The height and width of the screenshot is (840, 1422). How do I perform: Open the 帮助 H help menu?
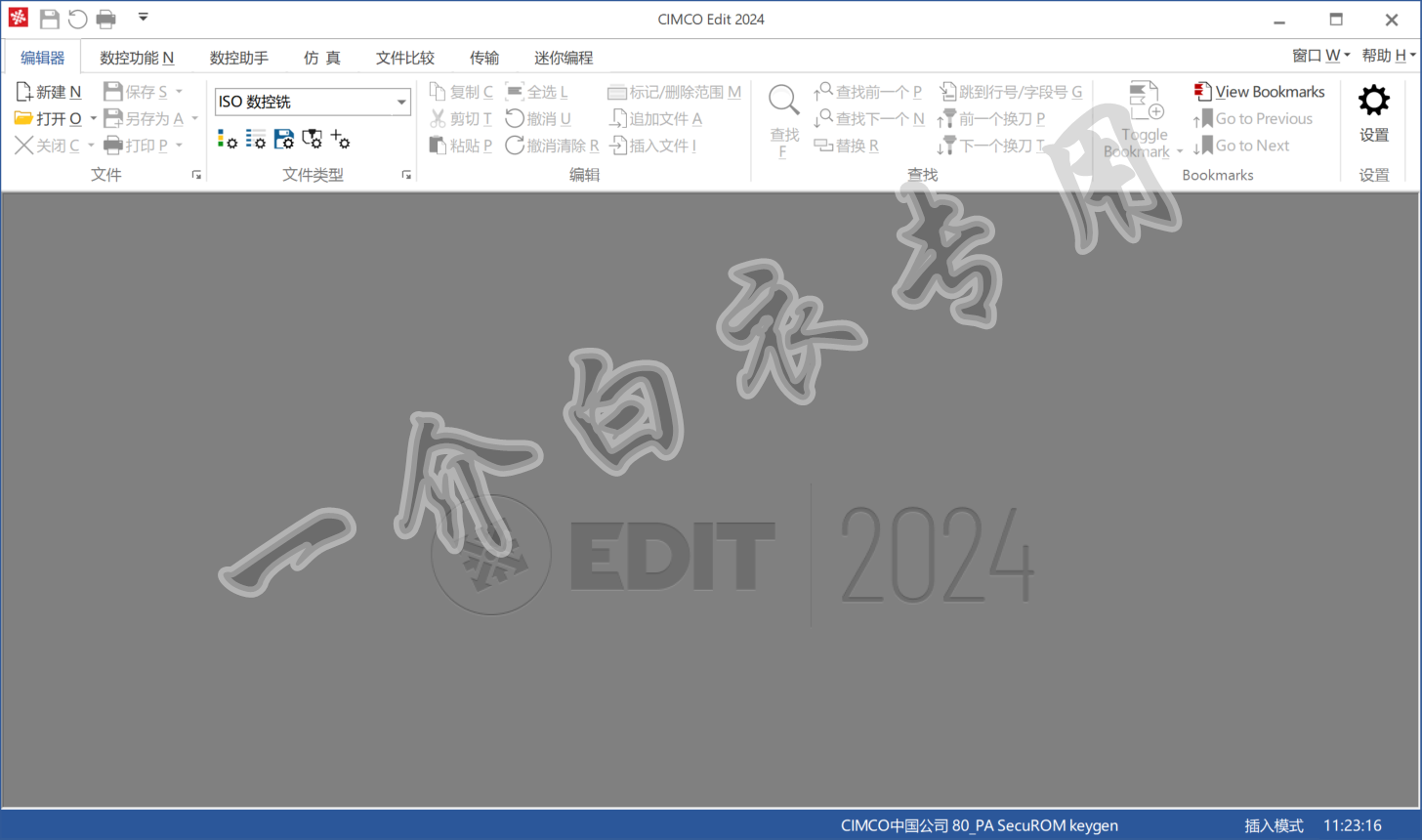coord(1388,56)
